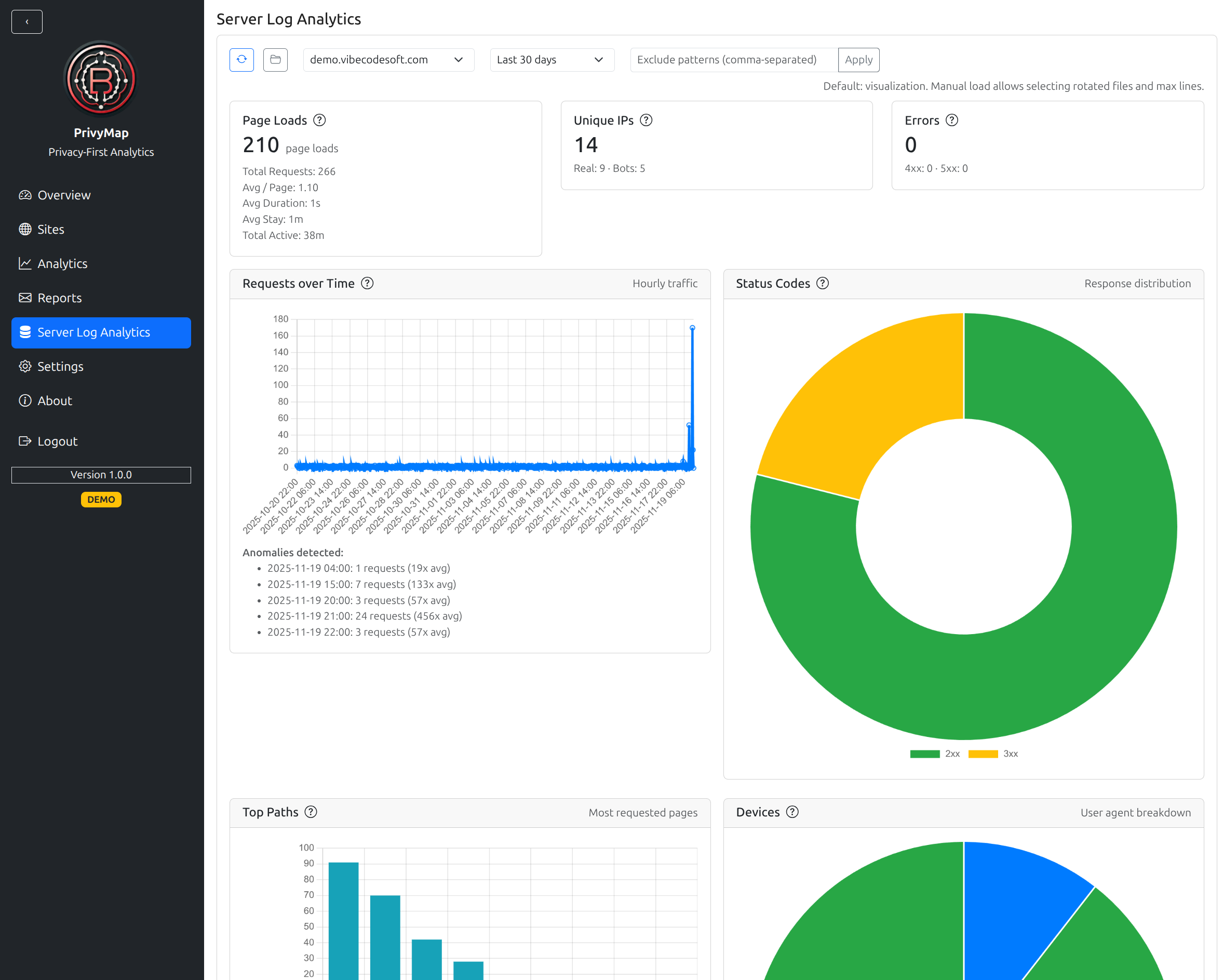Click Requests over Time help icon
The width and height of the screenshot is (1223, 980).
click(367, 284)
